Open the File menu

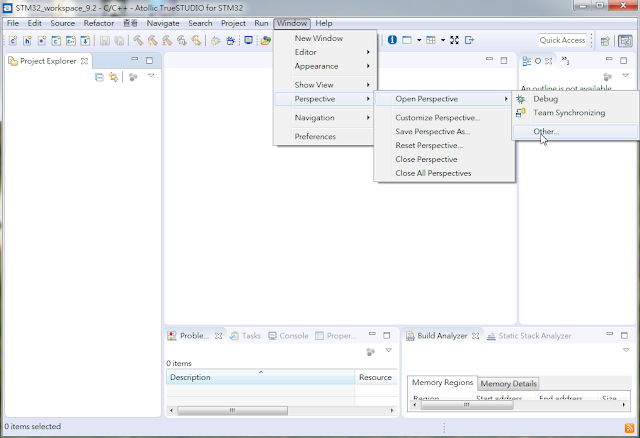(13, 23)
